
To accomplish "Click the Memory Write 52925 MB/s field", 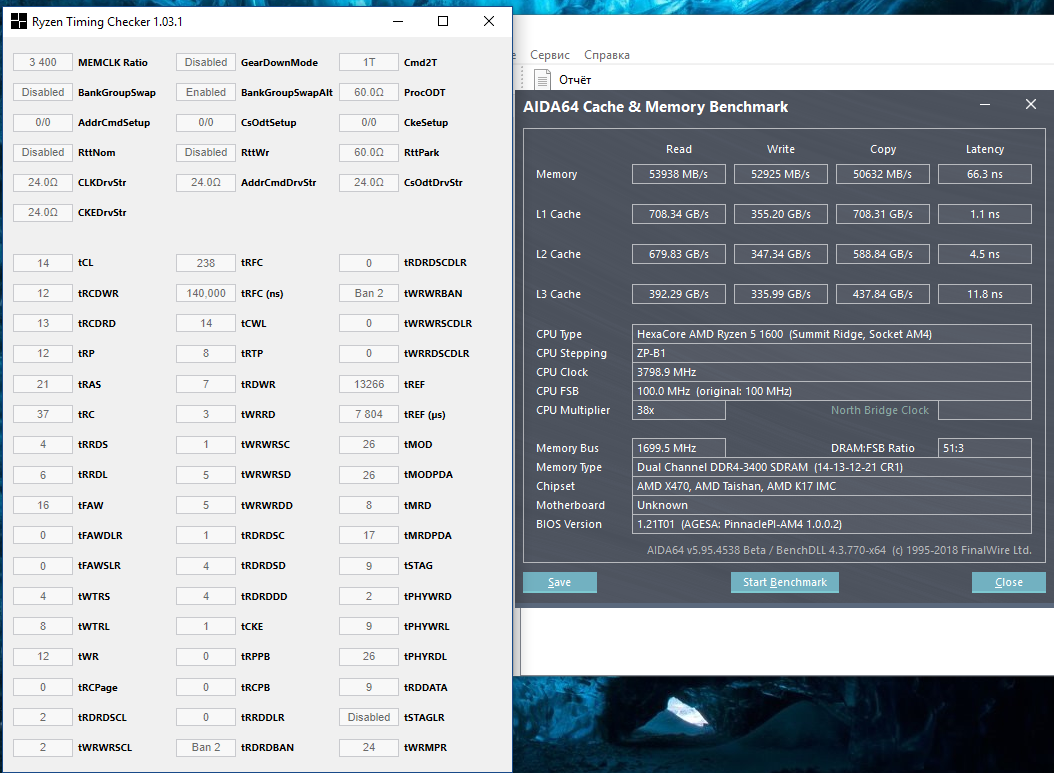I will coord(780,174).
